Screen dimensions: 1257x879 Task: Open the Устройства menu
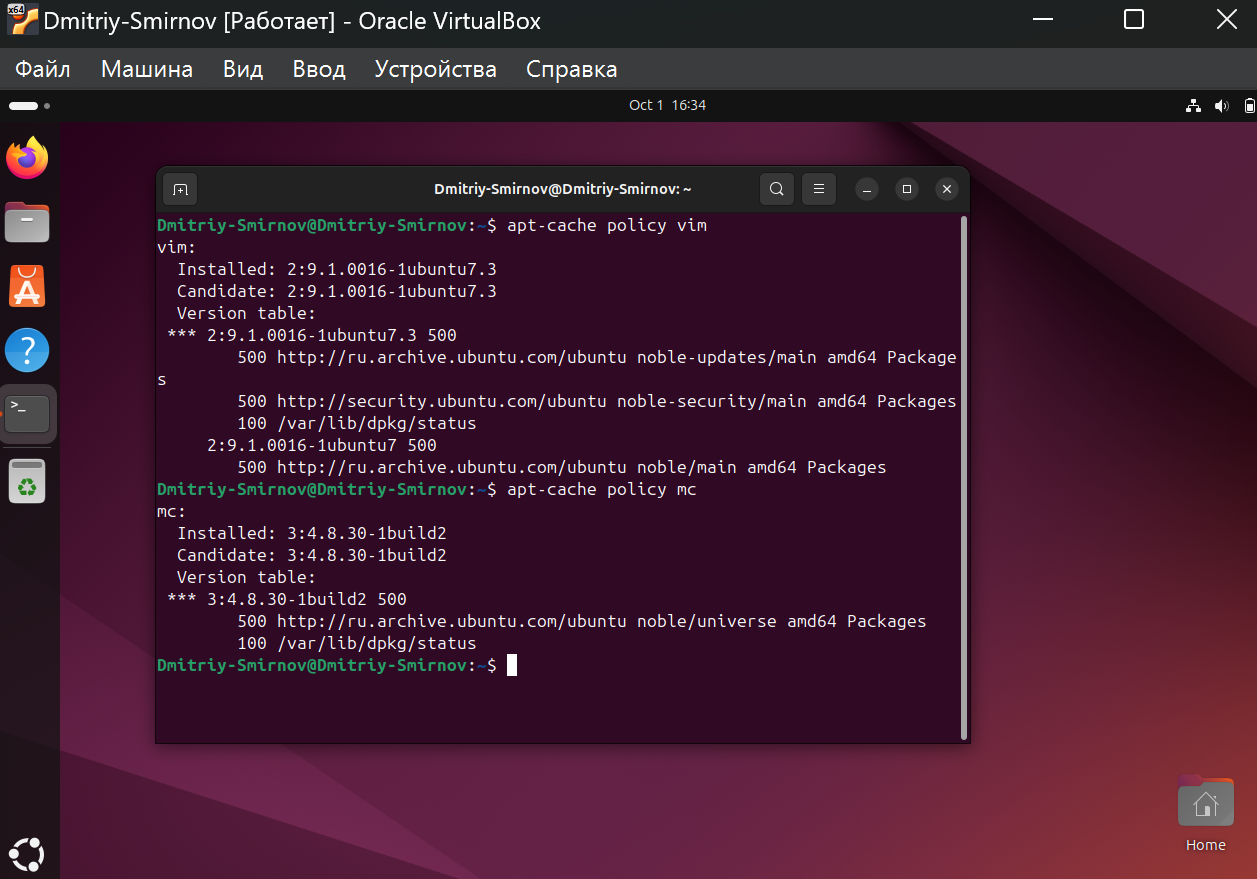(x=436, y=69)
